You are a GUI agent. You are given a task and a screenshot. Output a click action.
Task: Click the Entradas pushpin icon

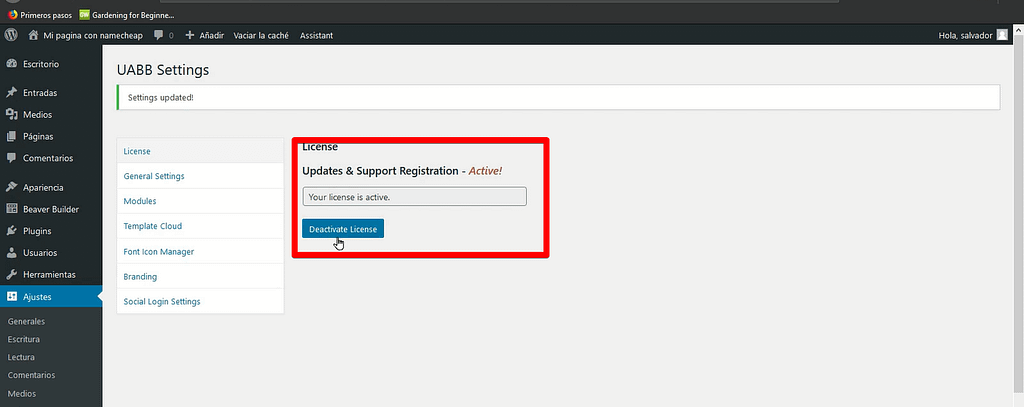click(x=11, y=93)
